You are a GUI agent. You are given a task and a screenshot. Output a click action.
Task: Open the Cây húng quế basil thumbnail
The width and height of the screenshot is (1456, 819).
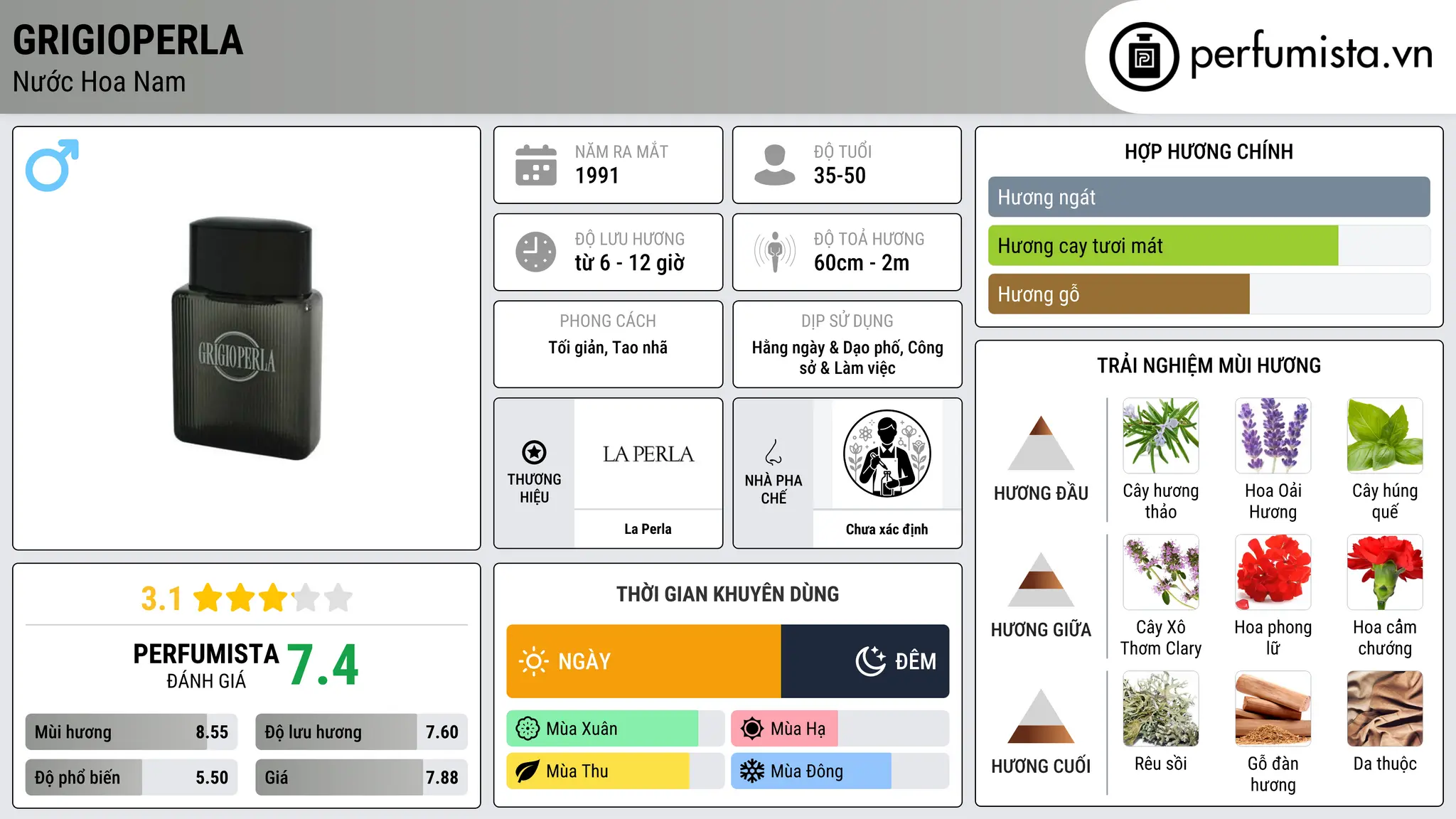[x=1385, y=436]
